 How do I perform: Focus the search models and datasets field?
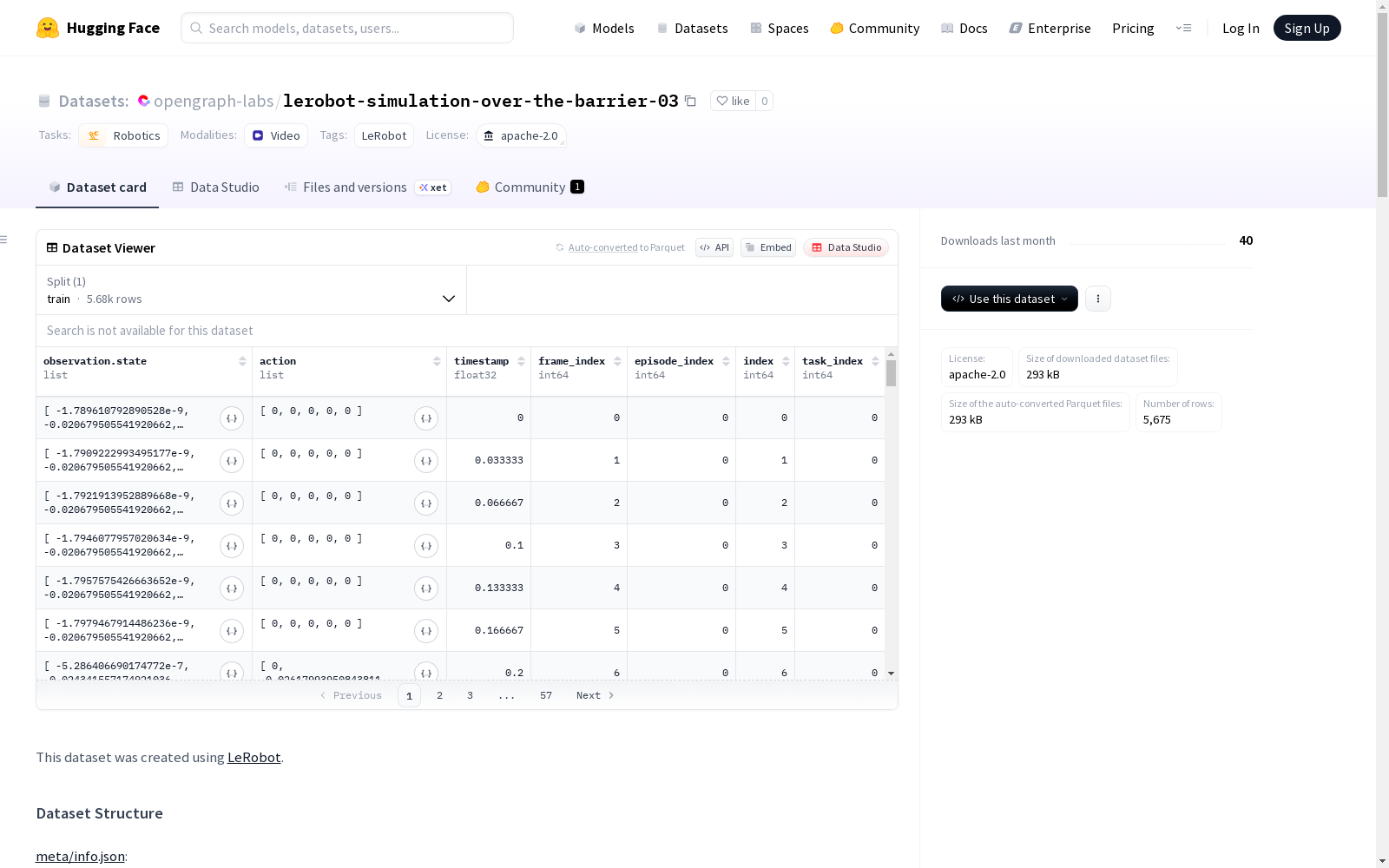click(x=347, y=28)
